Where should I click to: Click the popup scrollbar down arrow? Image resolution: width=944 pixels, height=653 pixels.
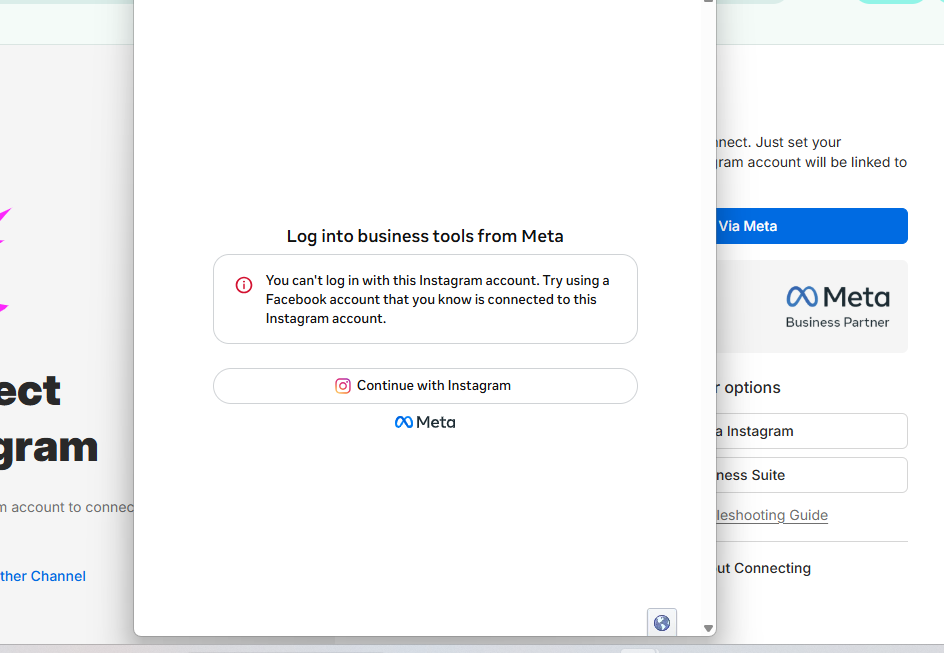tap(709, 628)
